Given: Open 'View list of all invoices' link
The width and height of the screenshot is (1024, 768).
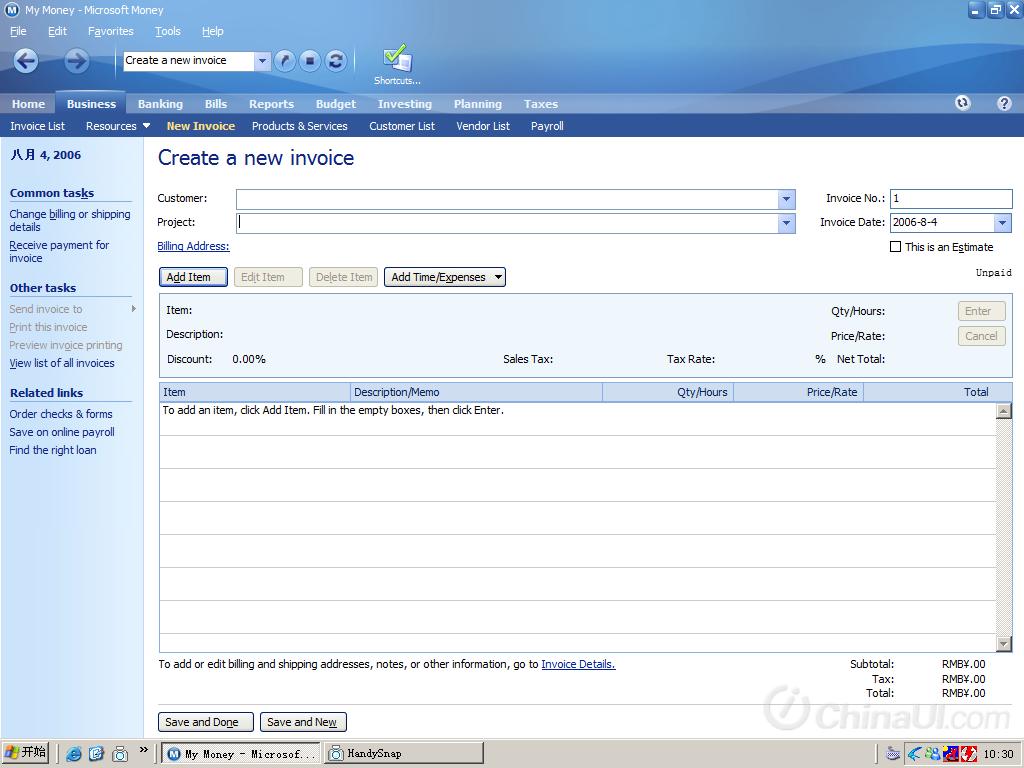Looking at the screenshot, I should [x=62, y=363].
